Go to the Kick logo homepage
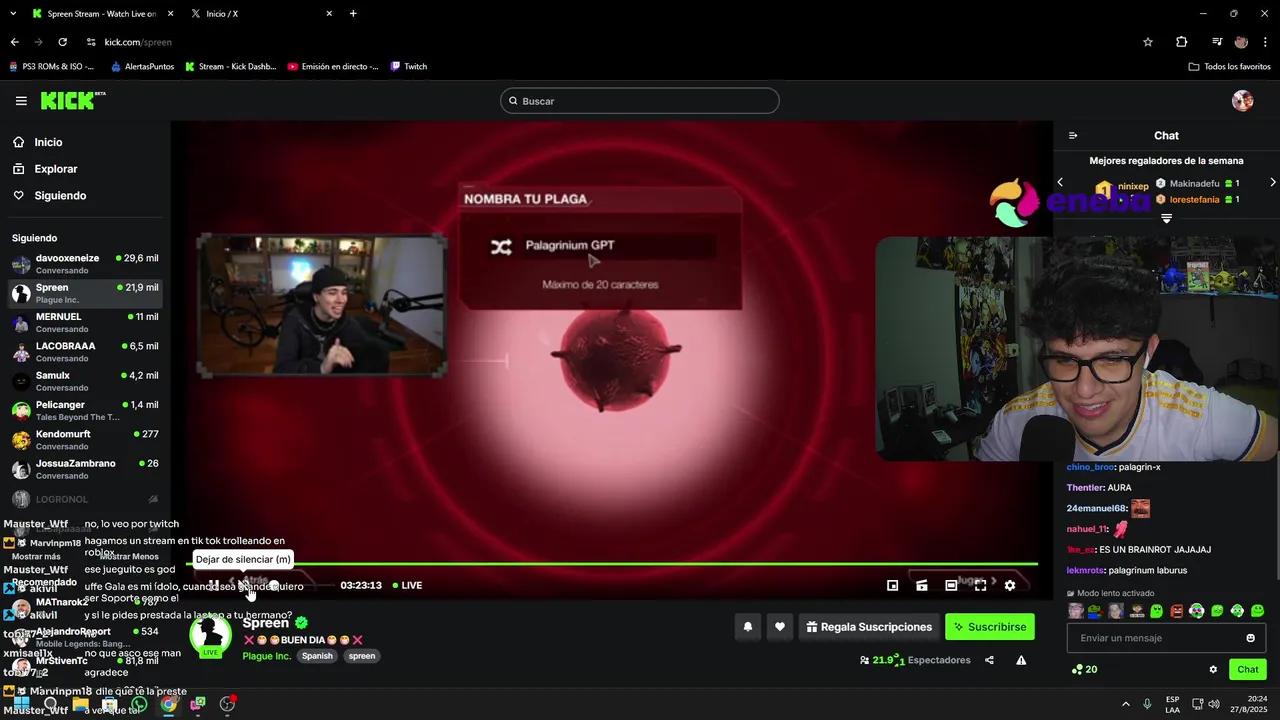This screenshot has width=1280, height=720. click(72, 100)
